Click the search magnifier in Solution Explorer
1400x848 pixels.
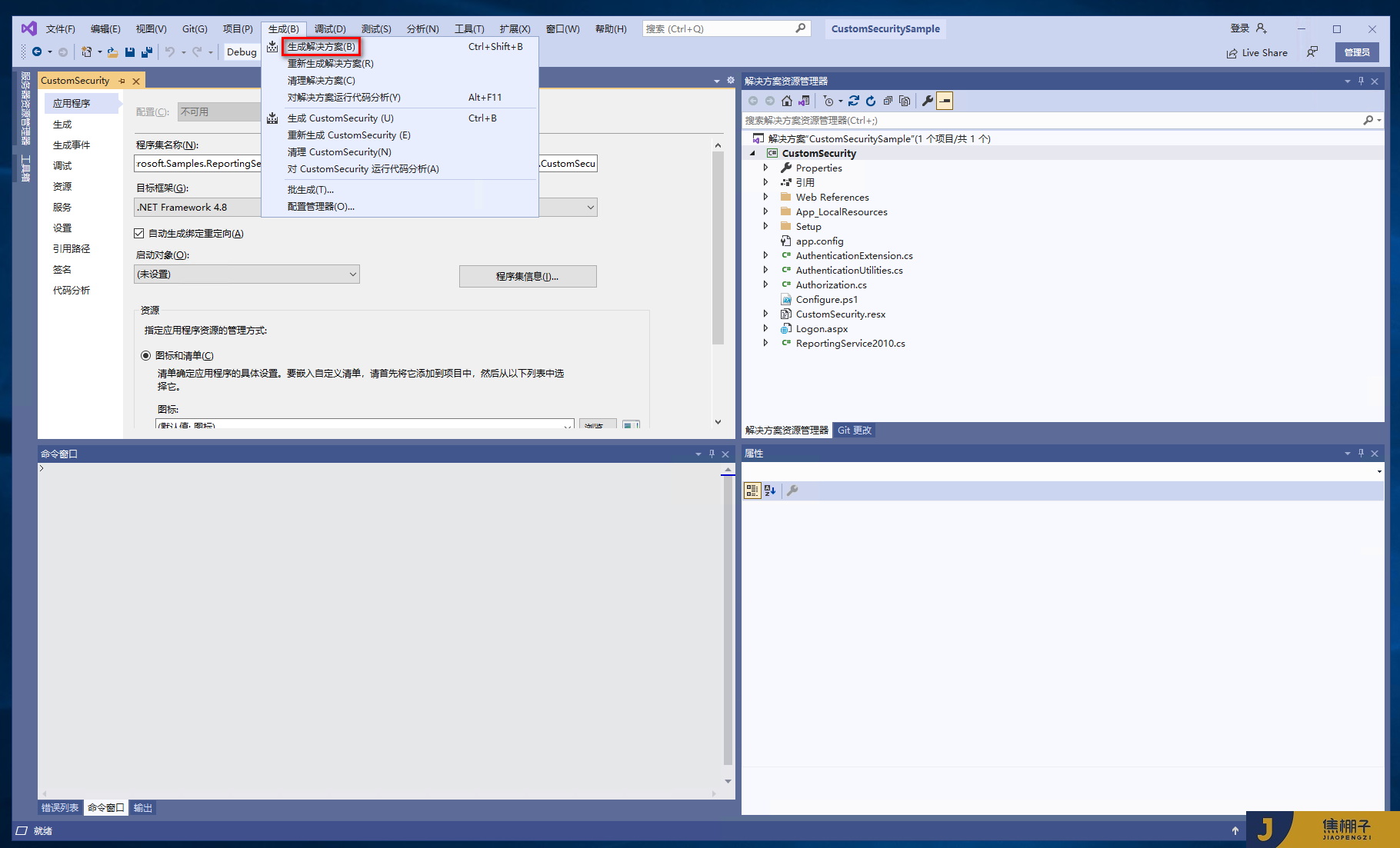[x=1368, y=120]
